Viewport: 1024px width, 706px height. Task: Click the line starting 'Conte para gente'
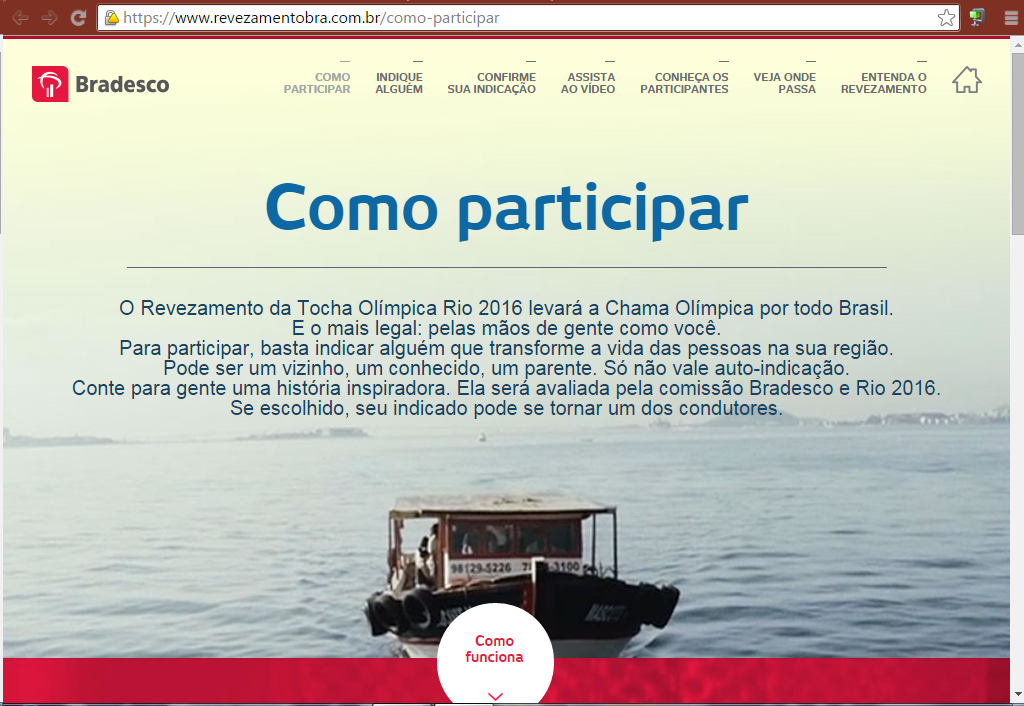(x=506, y=389)
